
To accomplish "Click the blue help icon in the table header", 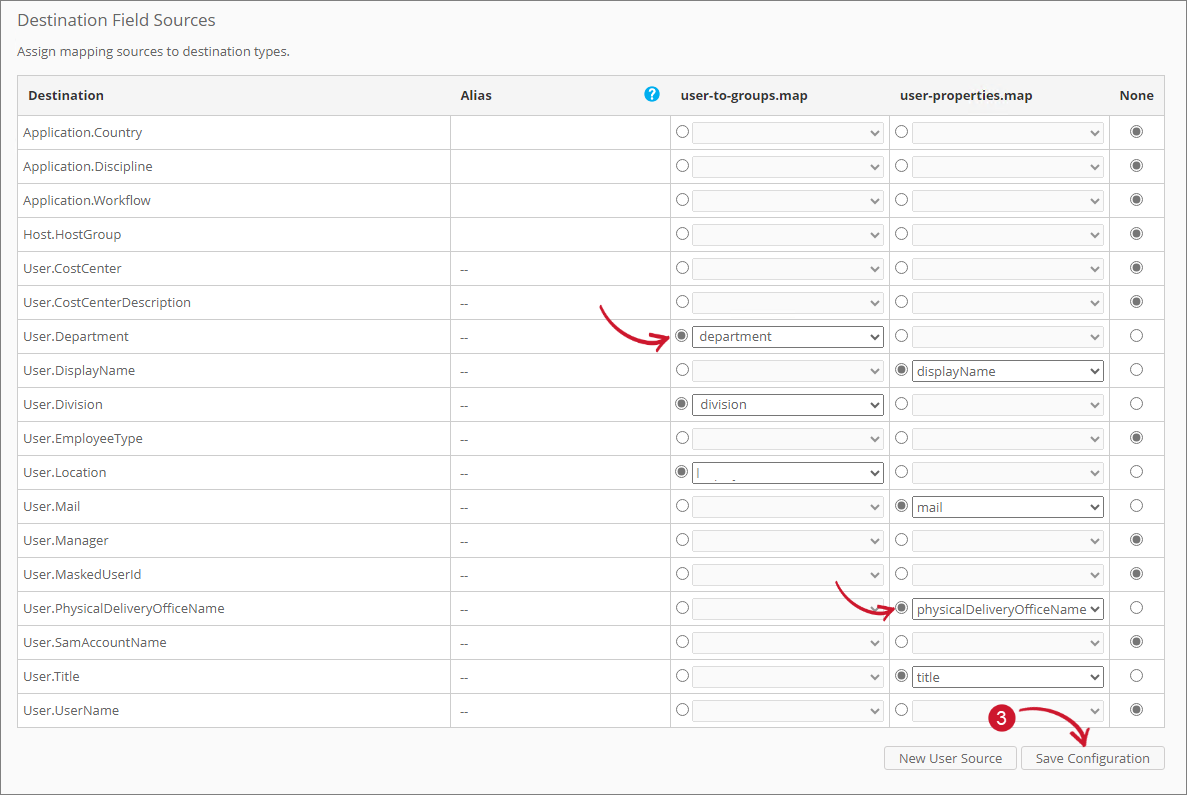I will coord(652,94).
